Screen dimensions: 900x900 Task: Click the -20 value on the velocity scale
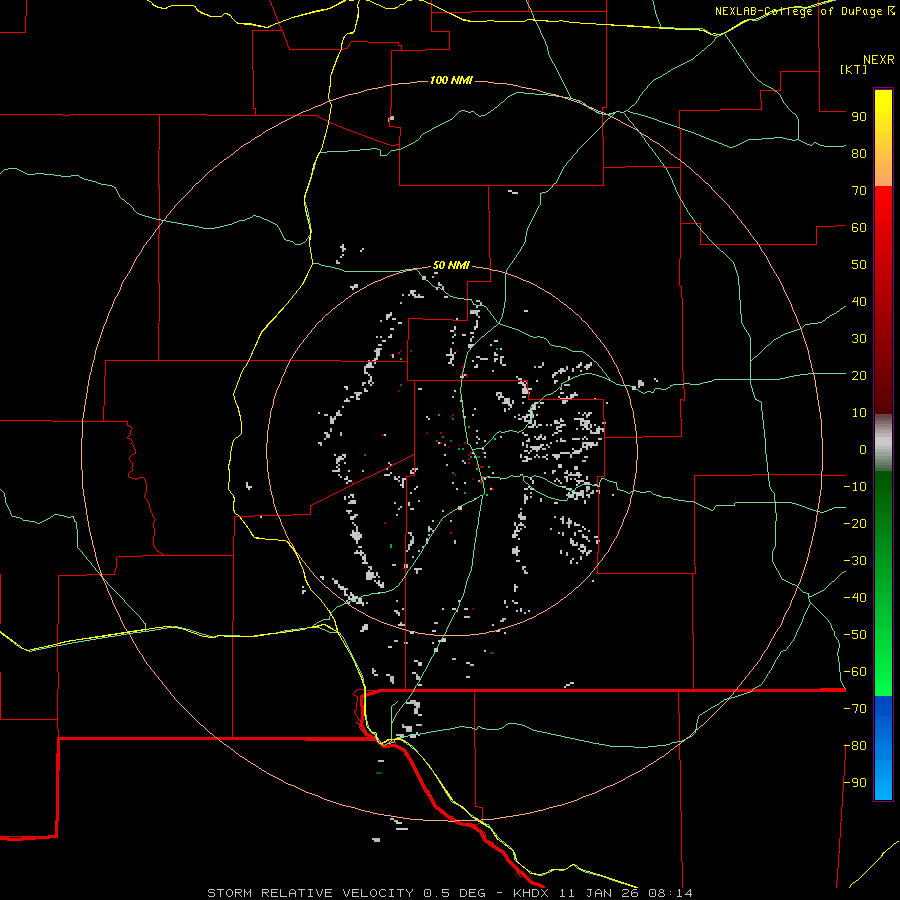[x=855, y=523]
